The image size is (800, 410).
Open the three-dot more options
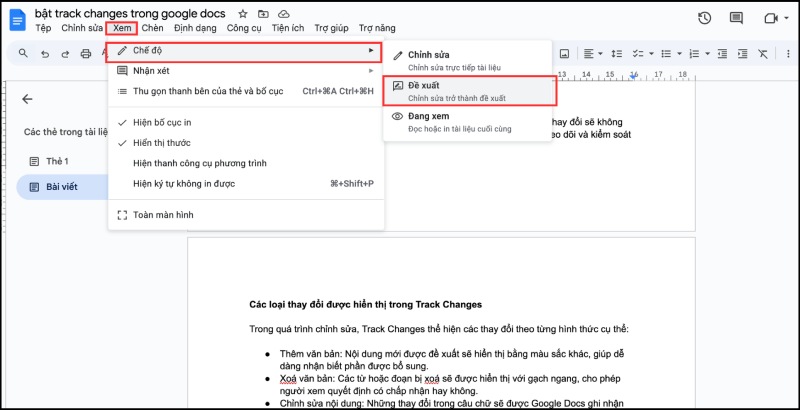pyautogui.click(x=789, y=53)
